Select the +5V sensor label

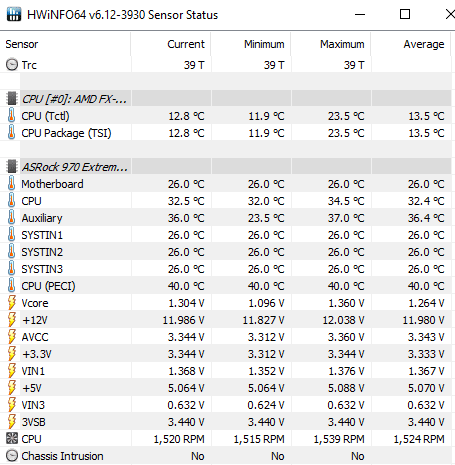[x=32, y=388]
